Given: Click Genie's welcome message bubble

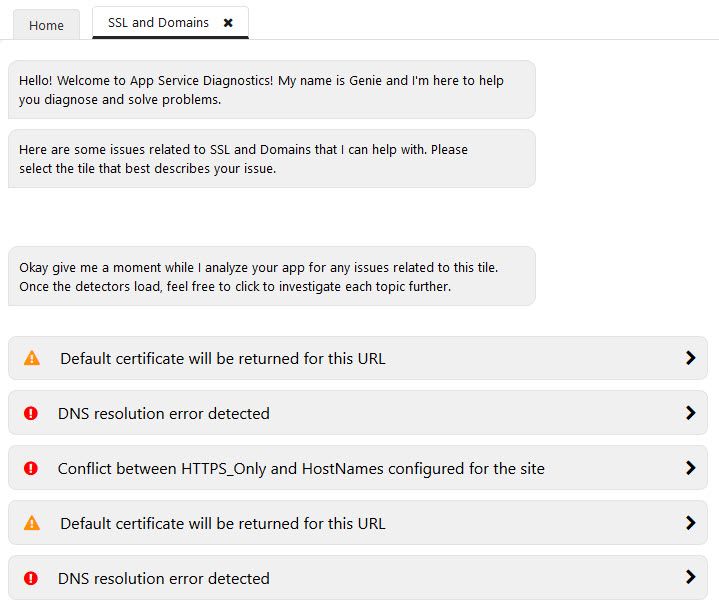Looking at the screenshot, I should pos(272,89).
